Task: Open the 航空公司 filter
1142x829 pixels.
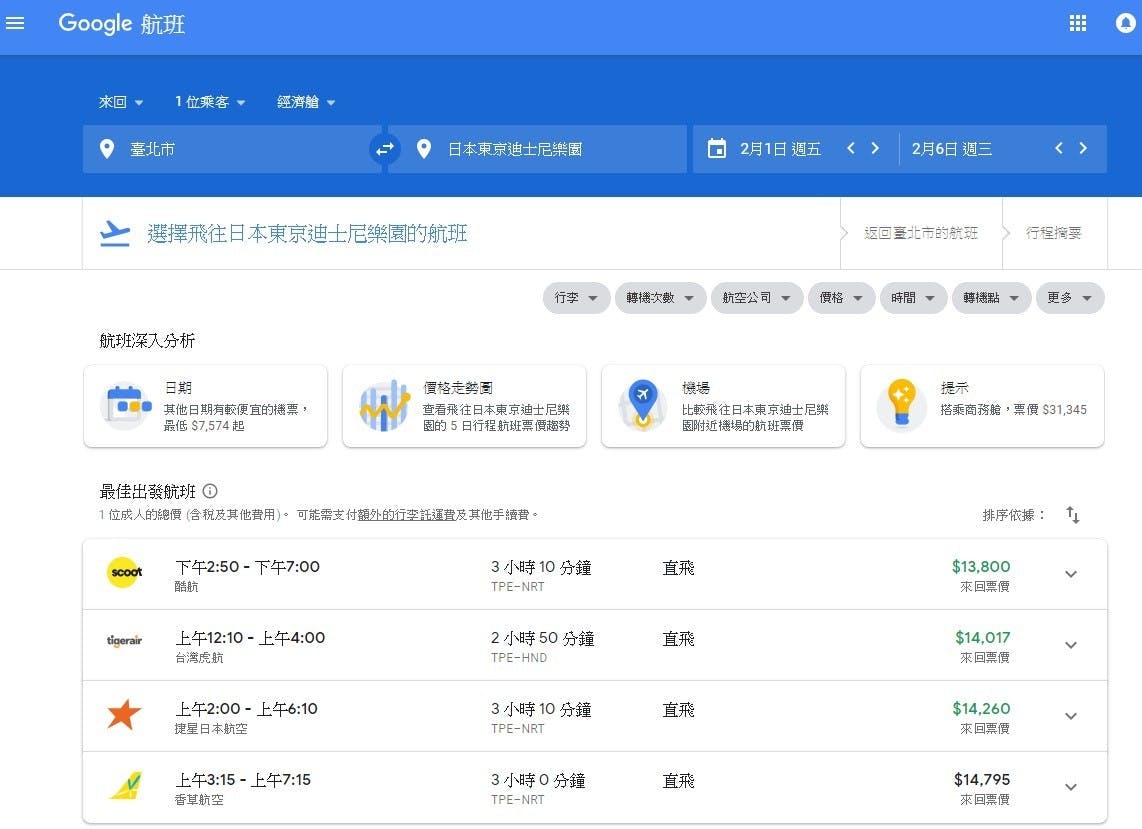Action: pyautogui.click(x=756, y=298)
